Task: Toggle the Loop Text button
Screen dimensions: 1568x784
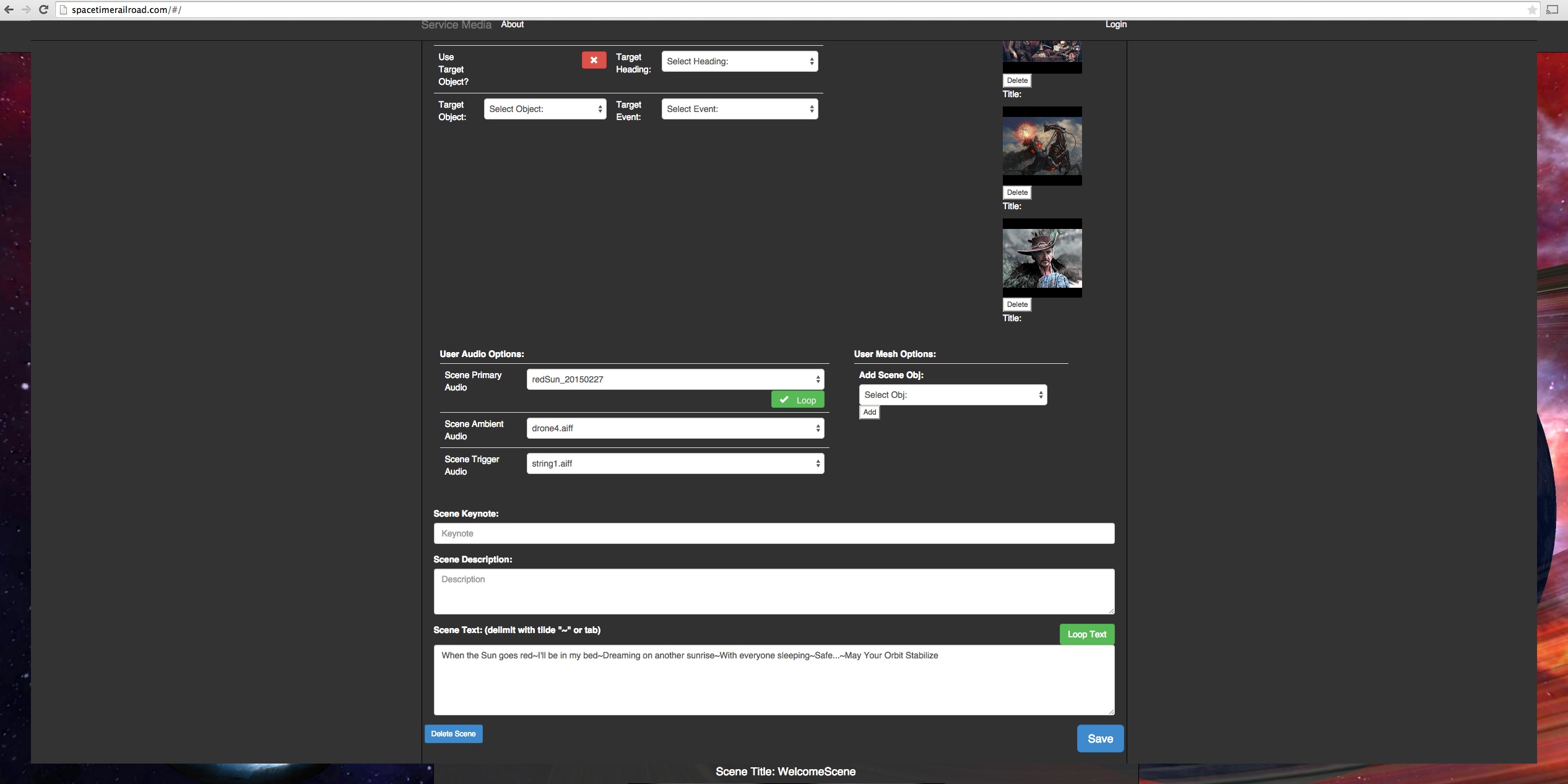Action: (1086, 634)
